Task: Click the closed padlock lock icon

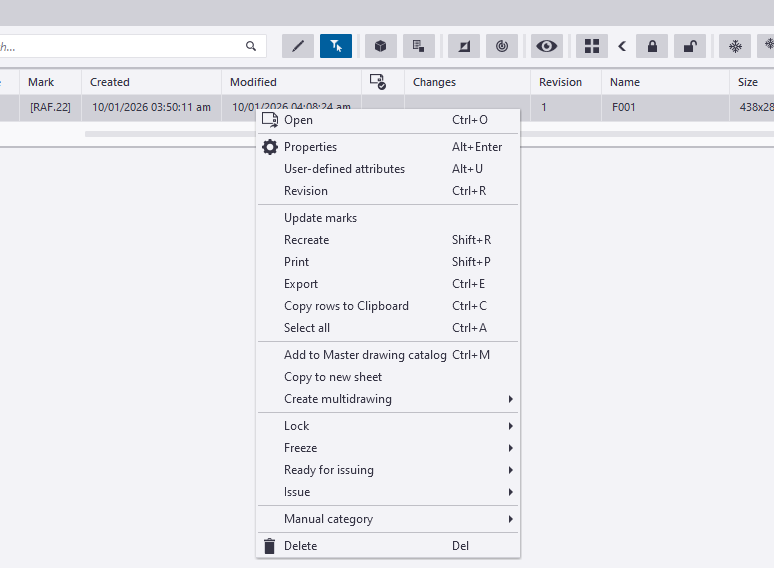Action: (x=652, y=46)
